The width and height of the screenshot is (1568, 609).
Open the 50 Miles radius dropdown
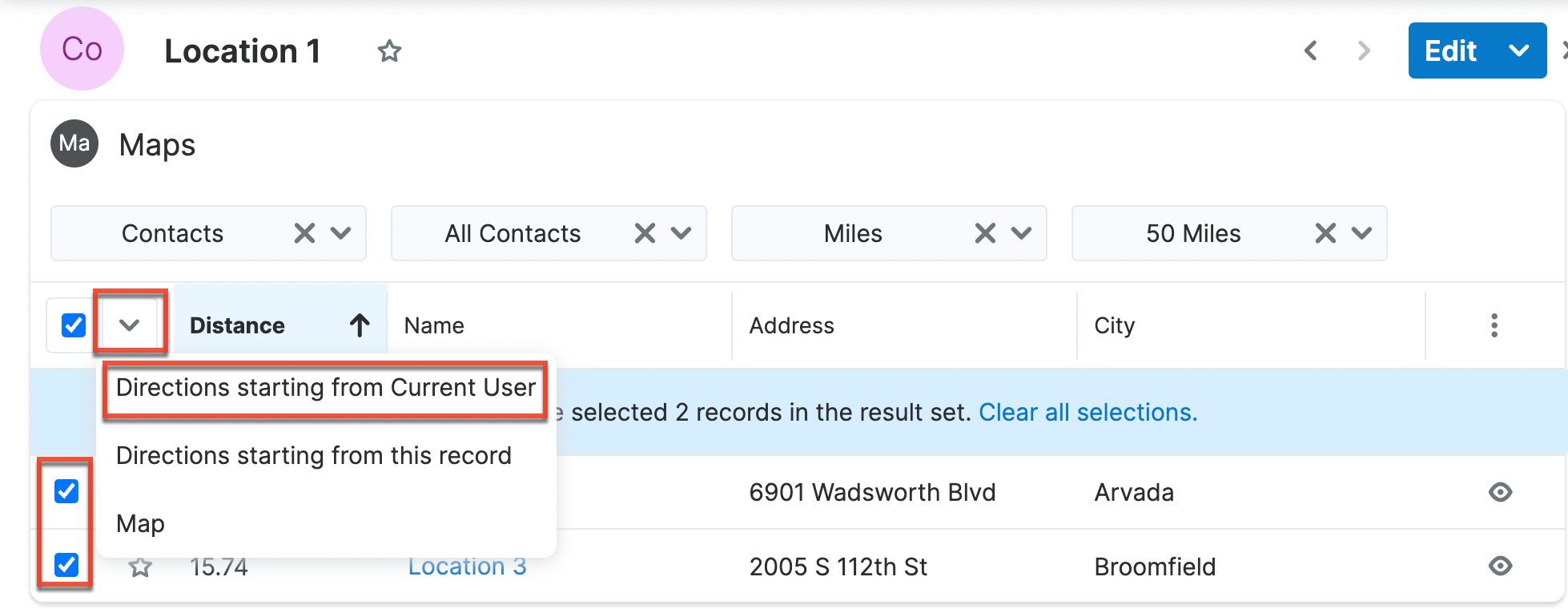click(1361, 233)
